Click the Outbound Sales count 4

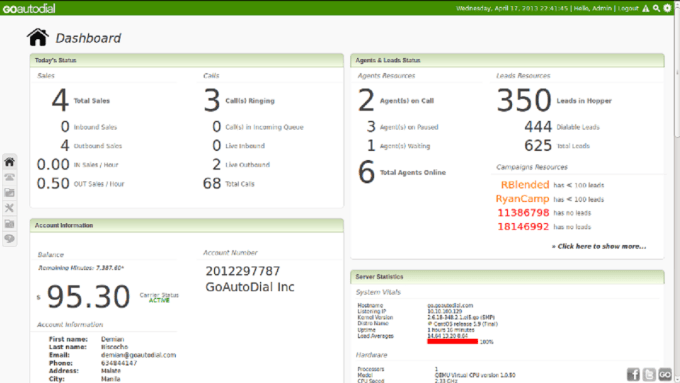(65, 145)
